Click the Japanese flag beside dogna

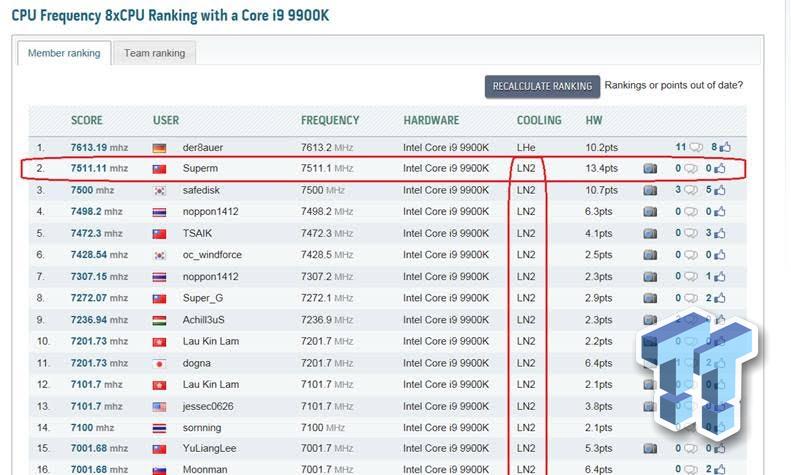[x=159, y=364]
